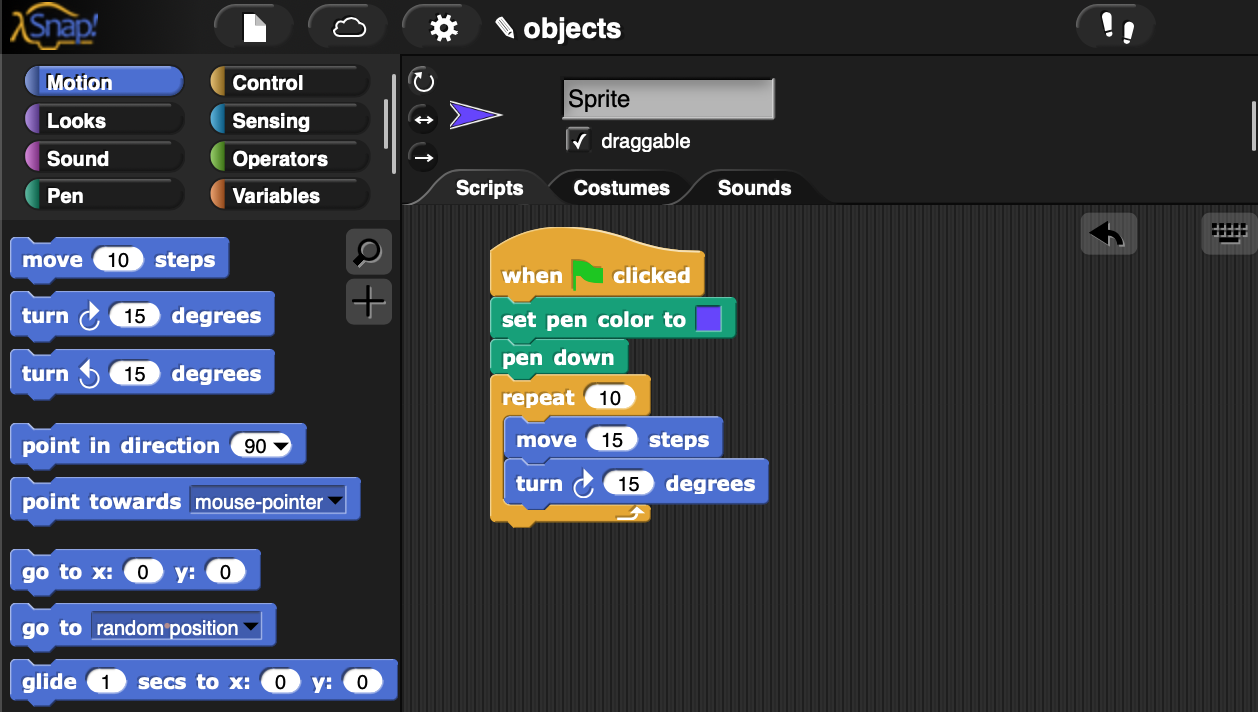Click the Snap! logo

(x=54, y=27)
